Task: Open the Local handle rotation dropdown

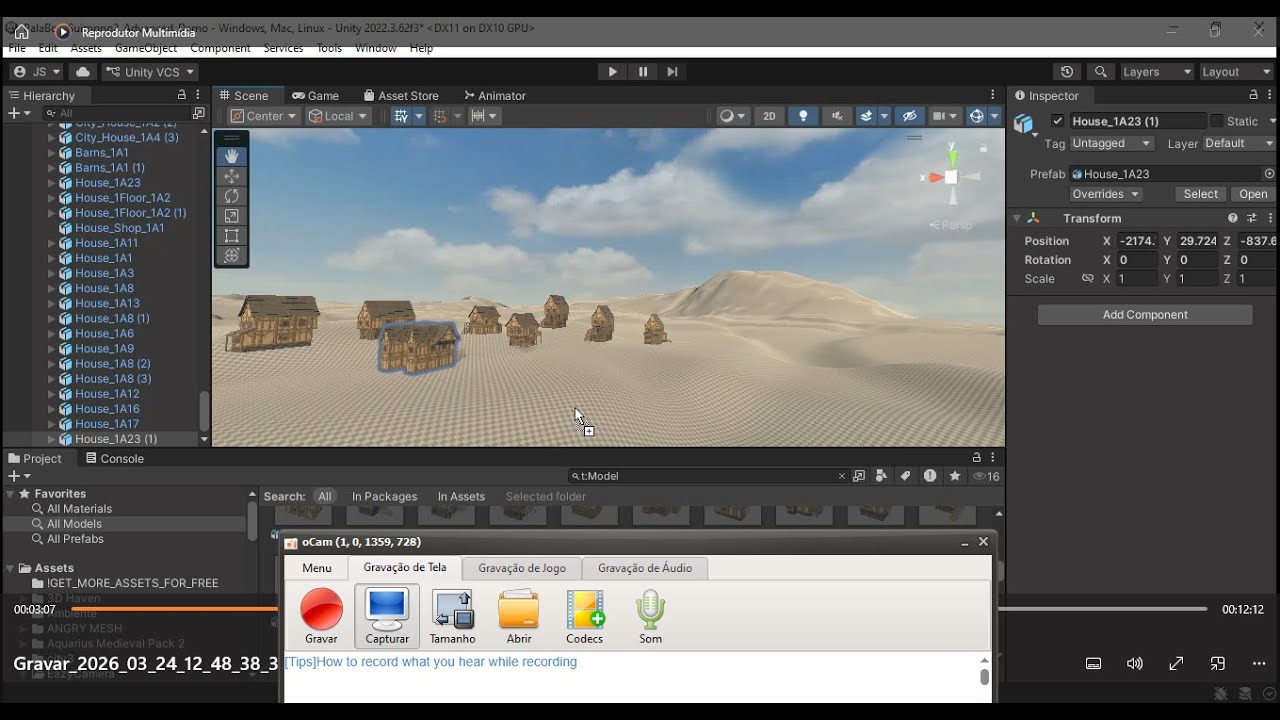Action: [x=338, y=116]
